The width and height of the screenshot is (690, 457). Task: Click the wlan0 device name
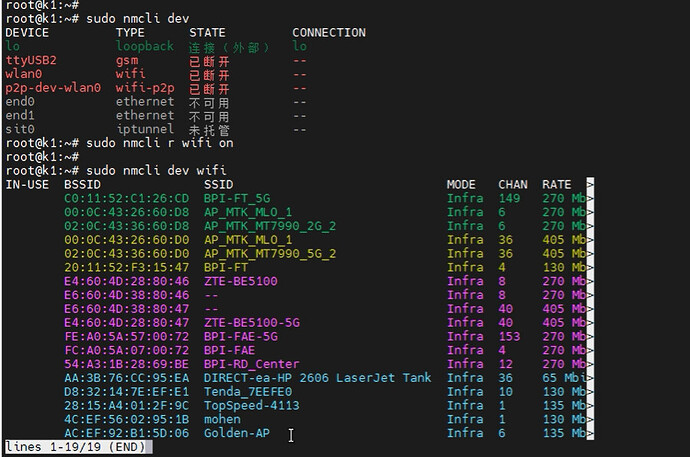point(24,74)
